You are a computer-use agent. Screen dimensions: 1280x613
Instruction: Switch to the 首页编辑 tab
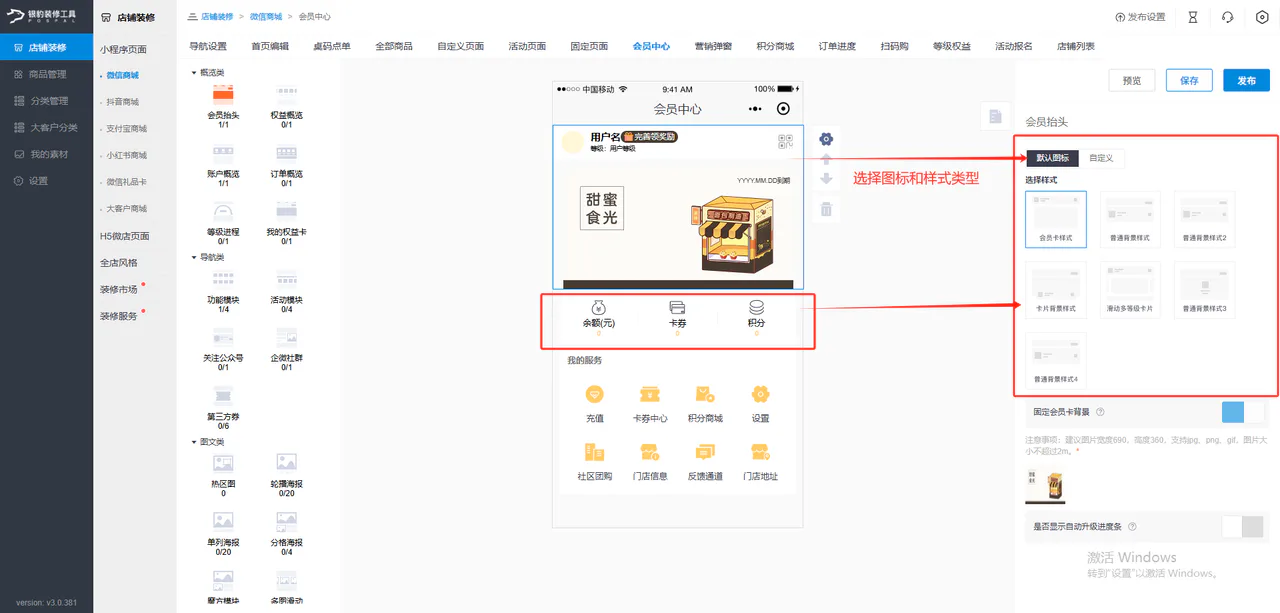(x=270, y=46)
